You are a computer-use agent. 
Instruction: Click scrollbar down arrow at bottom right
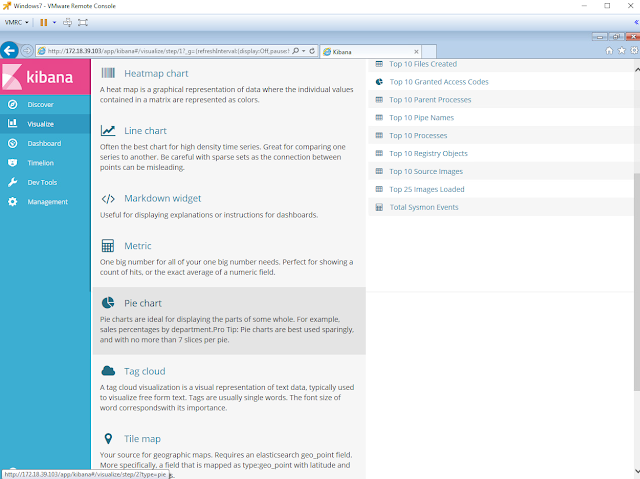pyautogui.click(x=637, y=471)
